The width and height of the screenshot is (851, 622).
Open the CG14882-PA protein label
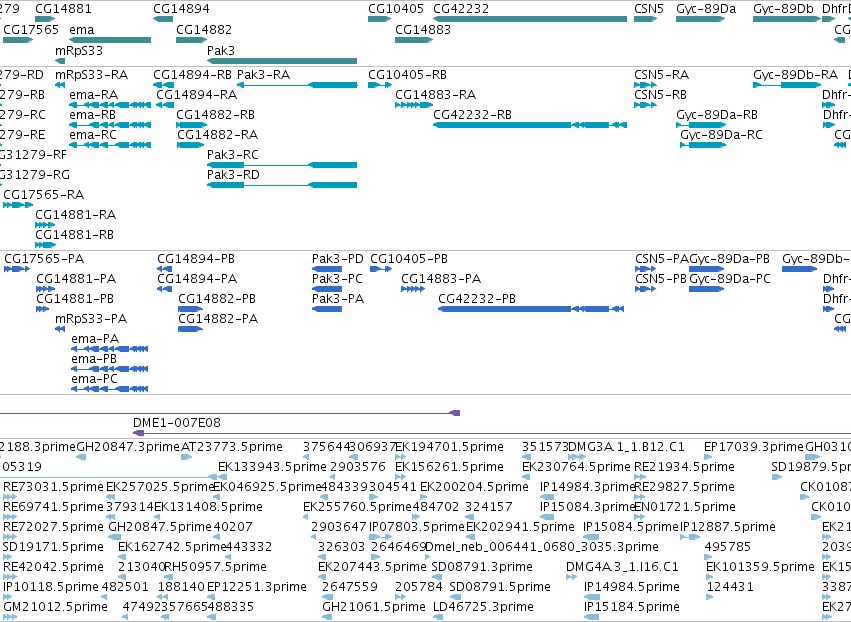pyautogui.click(x=218, y=319)
